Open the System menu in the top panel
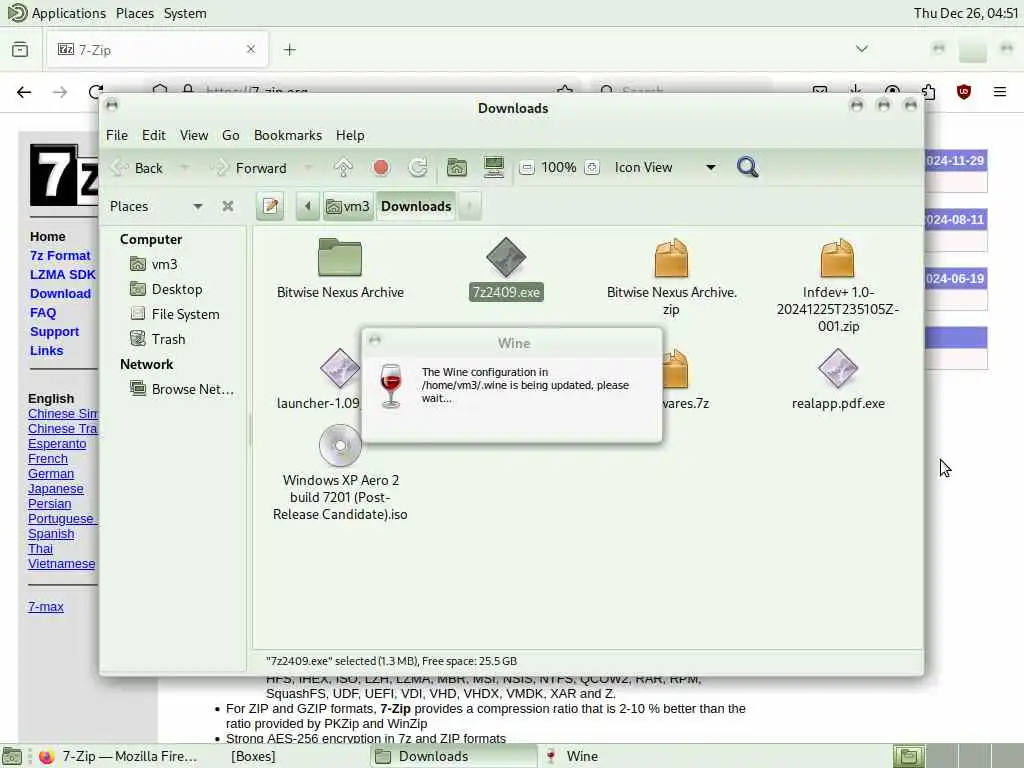 (x=185, y=13)
